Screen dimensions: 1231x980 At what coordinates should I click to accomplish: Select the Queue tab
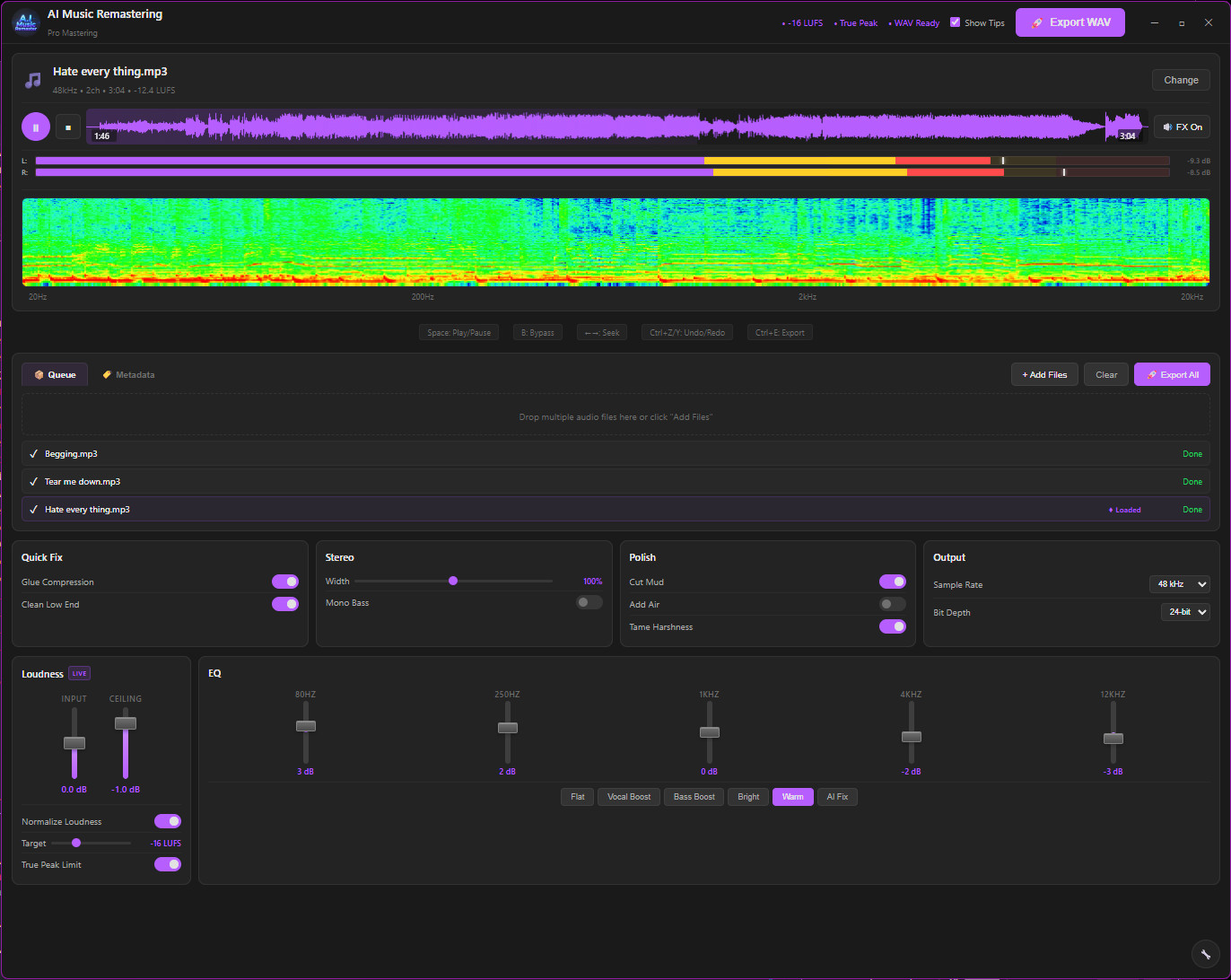[x=55, y=375]
